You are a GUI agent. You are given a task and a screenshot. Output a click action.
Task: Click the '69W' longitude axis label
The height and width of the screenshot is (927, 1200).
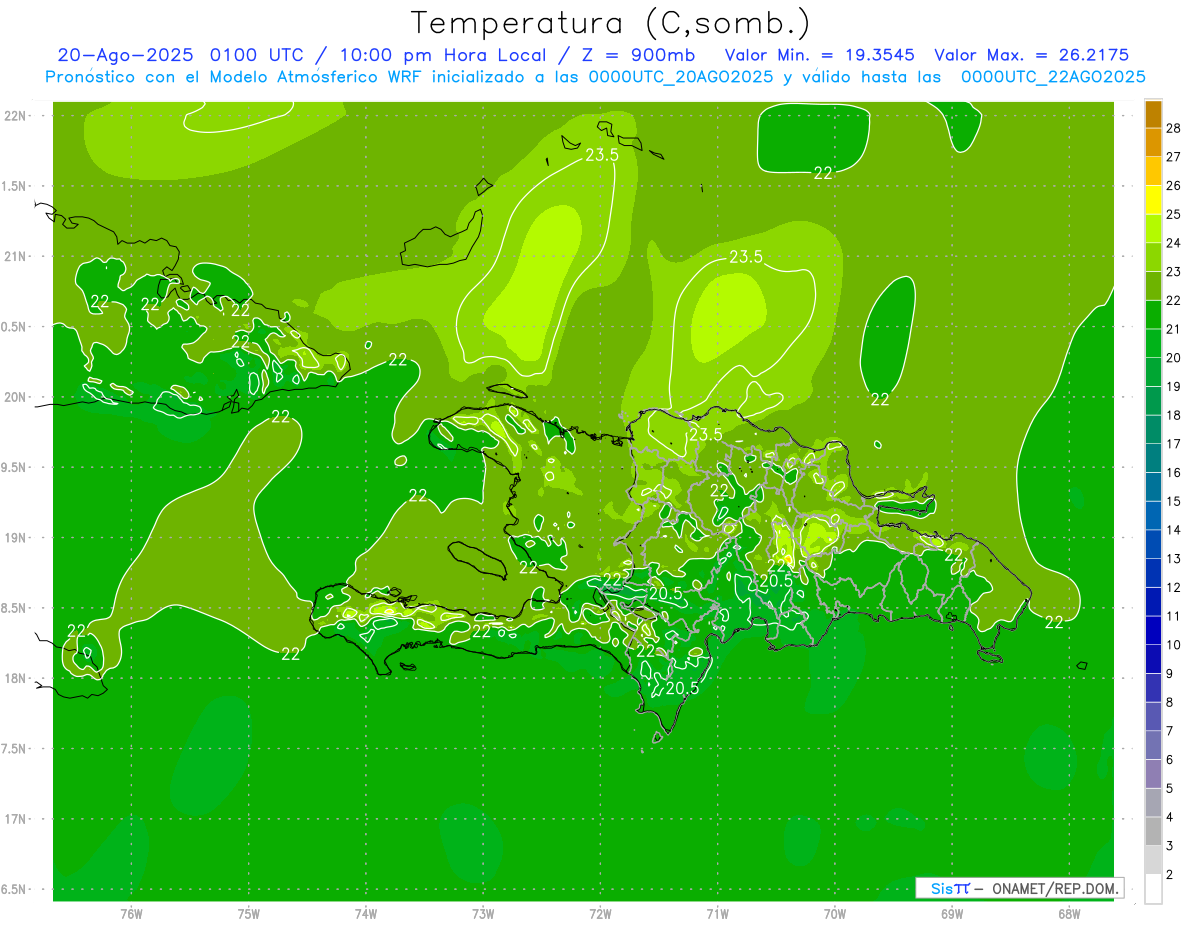coord(952,913)
